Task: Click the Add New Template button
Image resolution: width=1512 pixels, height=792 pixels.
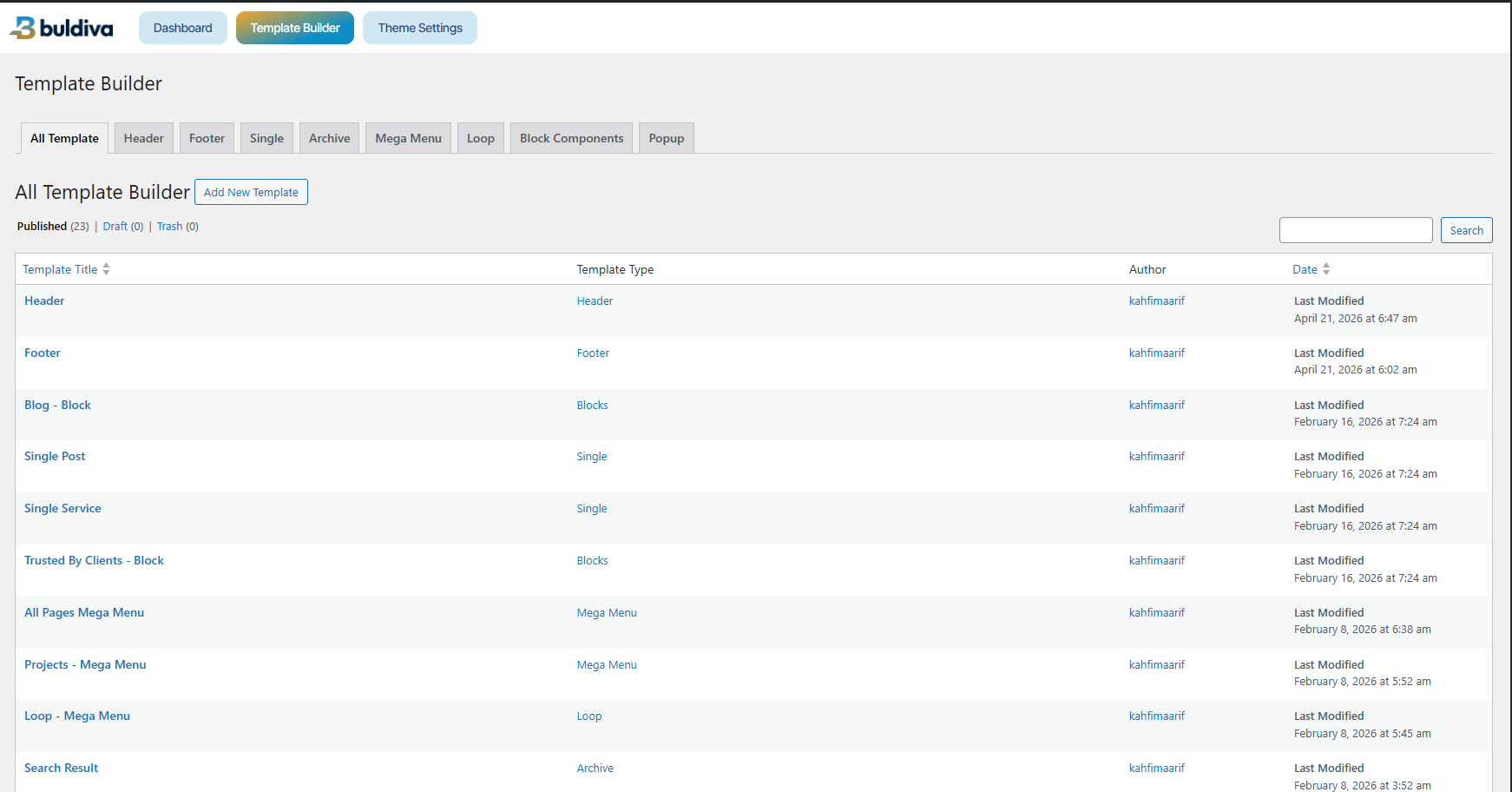Action: (x=251, y=192)
